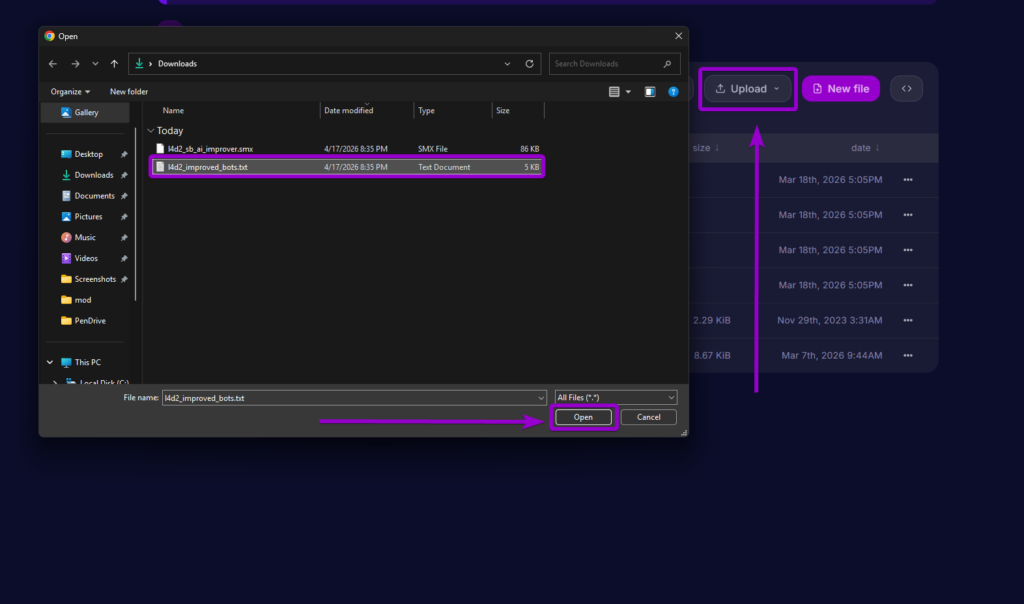Viewport: 1024px width, 604px height.
Task: Click the New file button
Action: tap(840, 88)
